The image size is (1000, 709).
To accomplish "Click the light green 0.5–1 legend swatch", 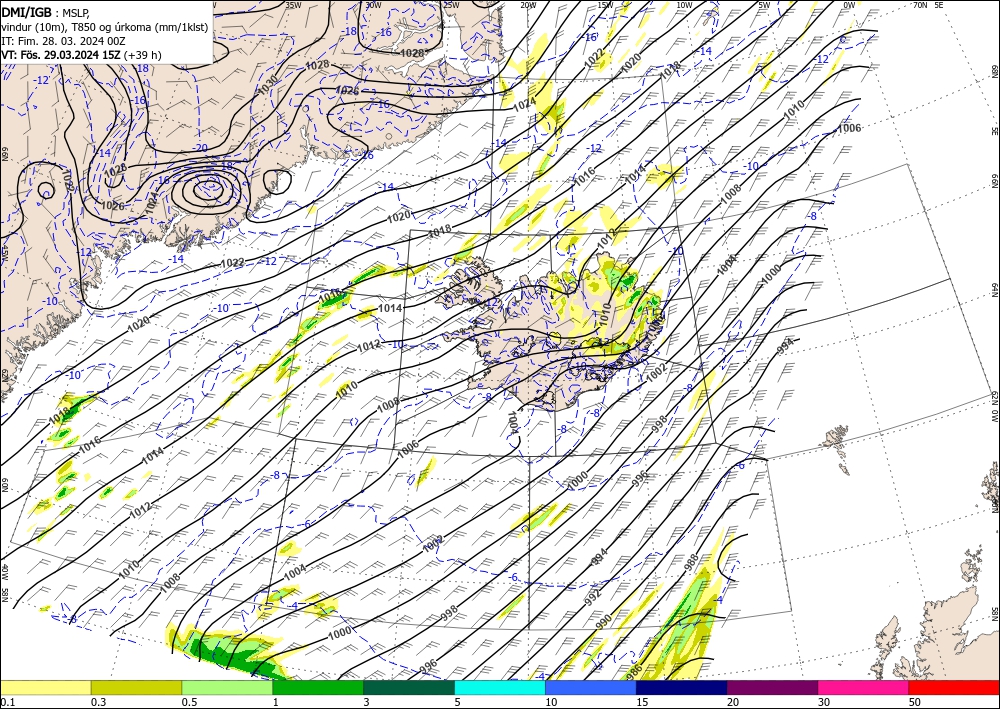I will point(227,687).
